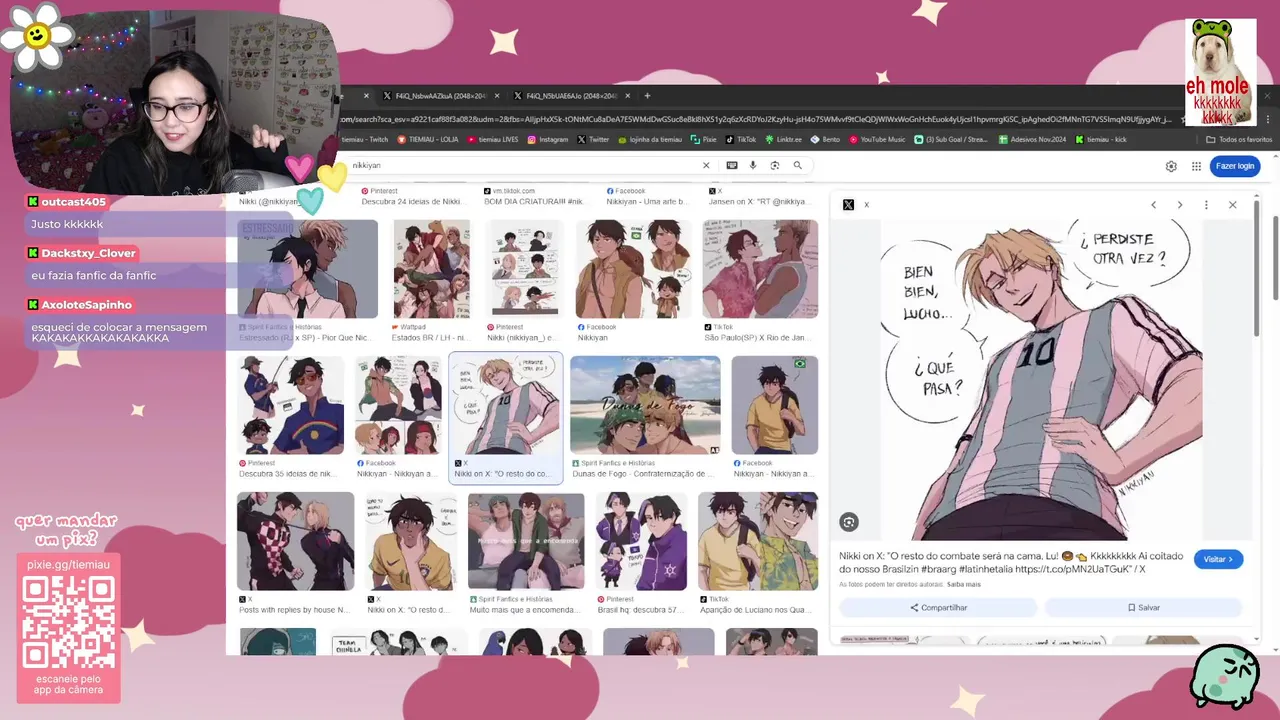Click the large preview image of blond character

(x=1041, y=380)
